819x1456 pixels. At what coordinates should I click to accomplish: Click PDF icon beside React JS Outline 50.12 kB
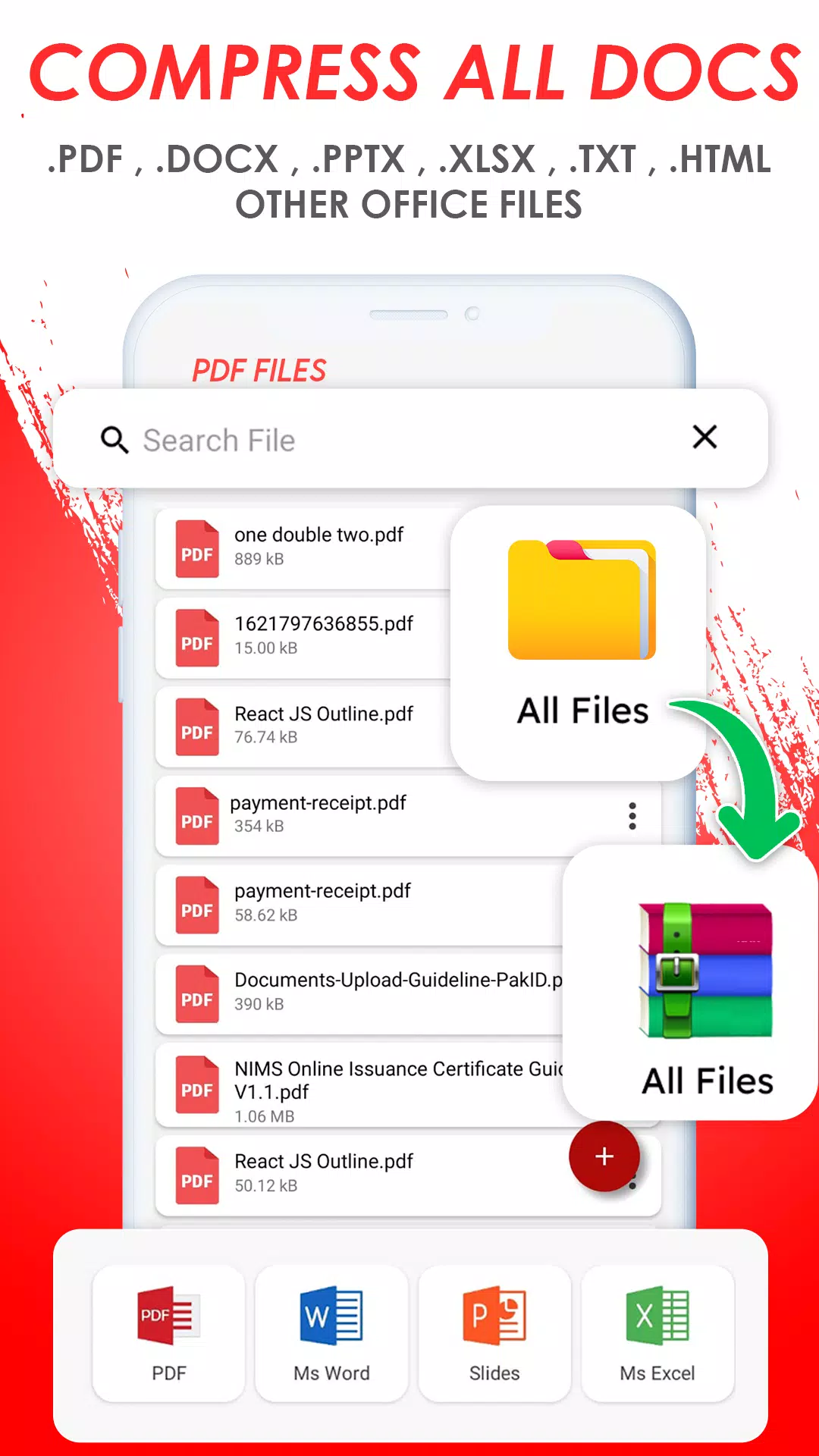(x=197, y=1175)
